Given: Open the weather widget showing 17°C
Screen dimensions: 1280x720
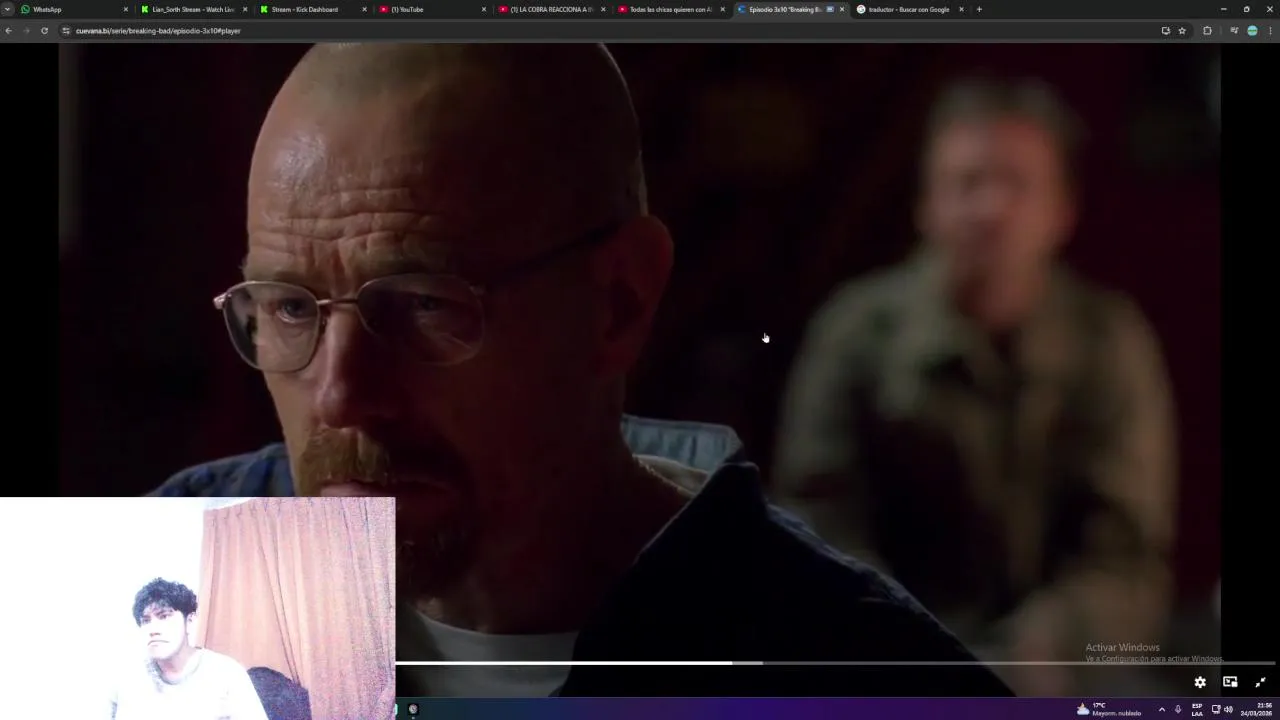Looking at the screenshot, I should pos(1109,709).
